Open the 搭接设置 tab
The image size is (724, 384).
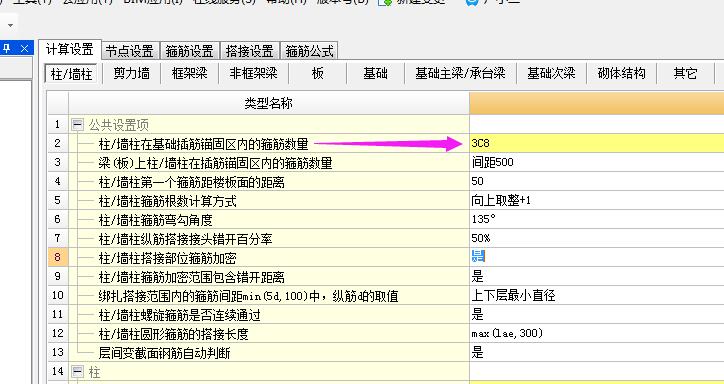(x=250, y=51)
